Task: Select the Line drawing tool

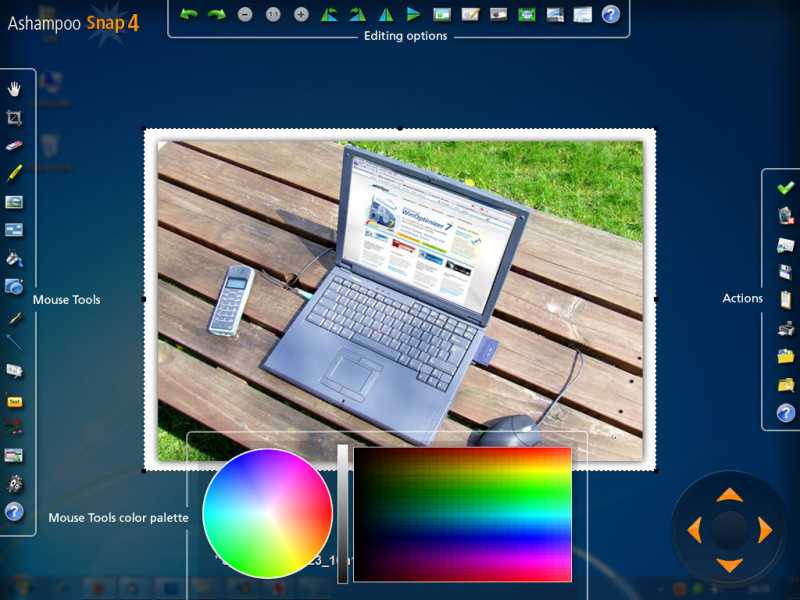Action: (x=14, y=341)
